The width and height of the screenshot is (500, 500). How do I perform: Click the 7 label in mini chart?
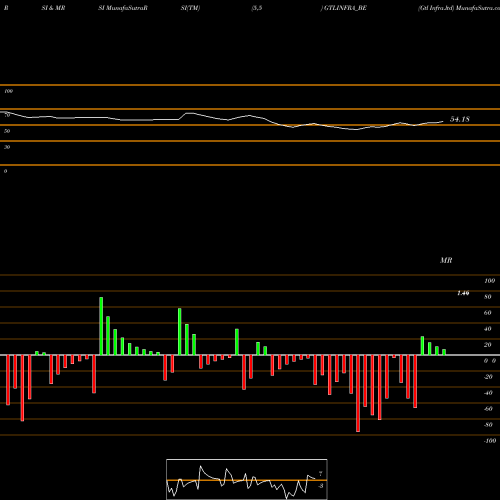pyautogui.click(x=321, y=474)
